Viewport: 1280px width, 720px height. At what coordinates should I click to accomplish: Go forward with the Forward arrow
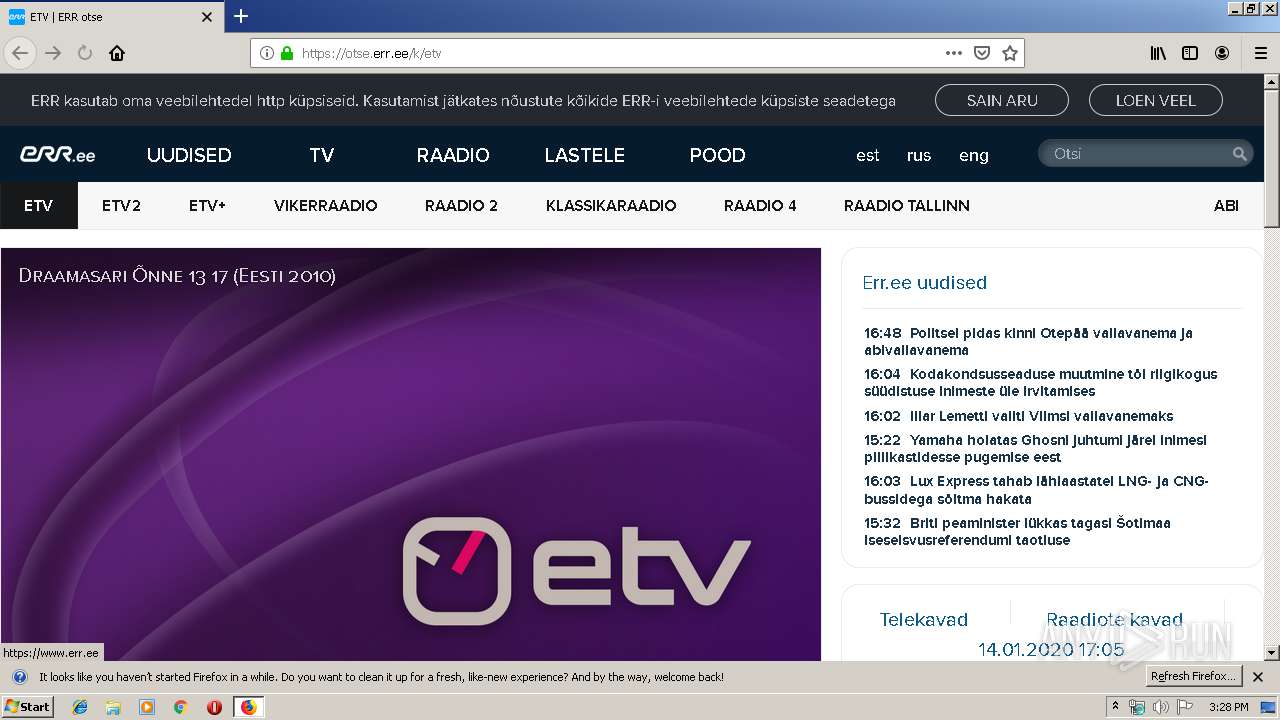point(53,53)
